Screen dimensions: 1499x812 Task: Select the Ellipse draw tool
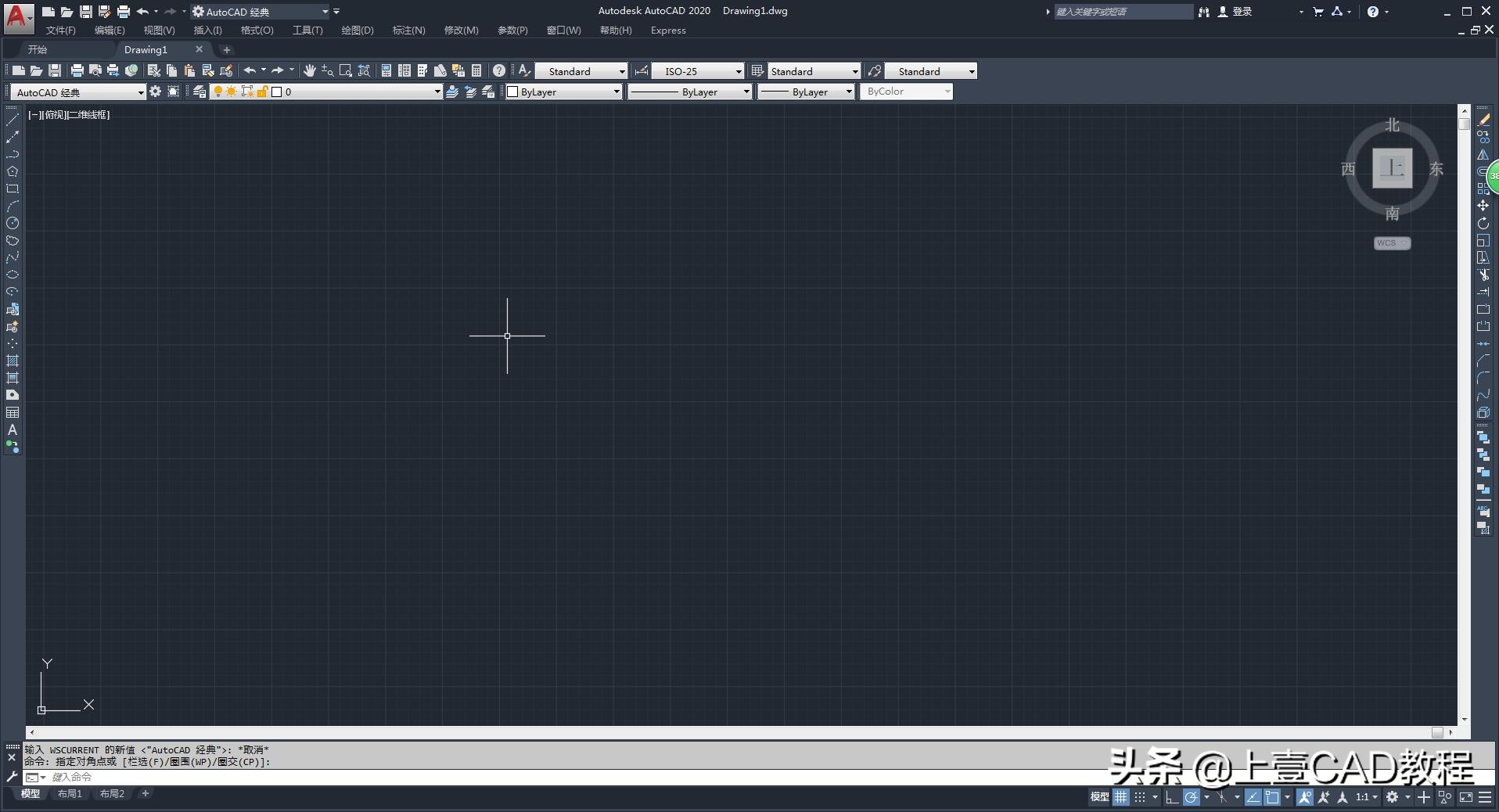click(x=13, y=275)
